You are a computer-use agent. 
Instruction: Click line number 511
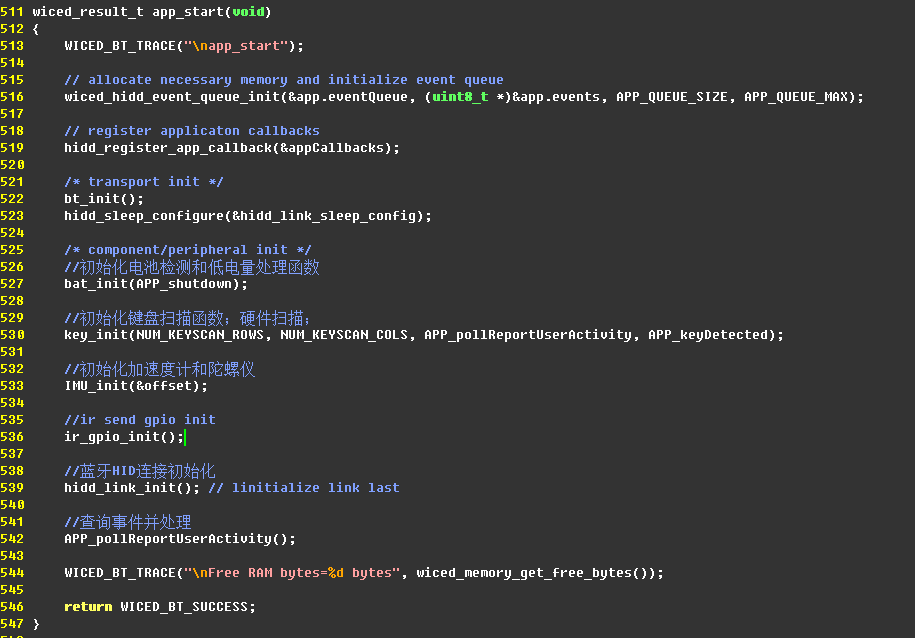12,12
